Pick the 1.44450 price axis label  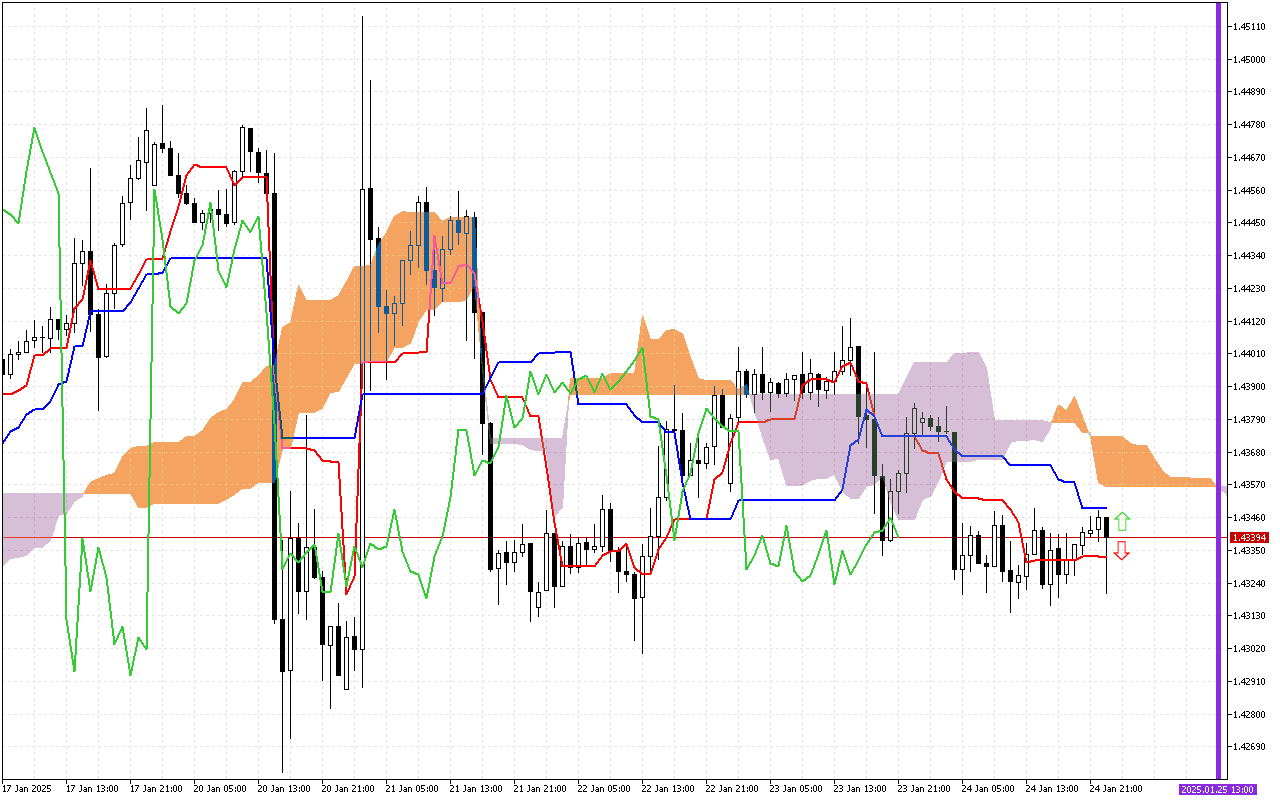tap(1249, 224)
